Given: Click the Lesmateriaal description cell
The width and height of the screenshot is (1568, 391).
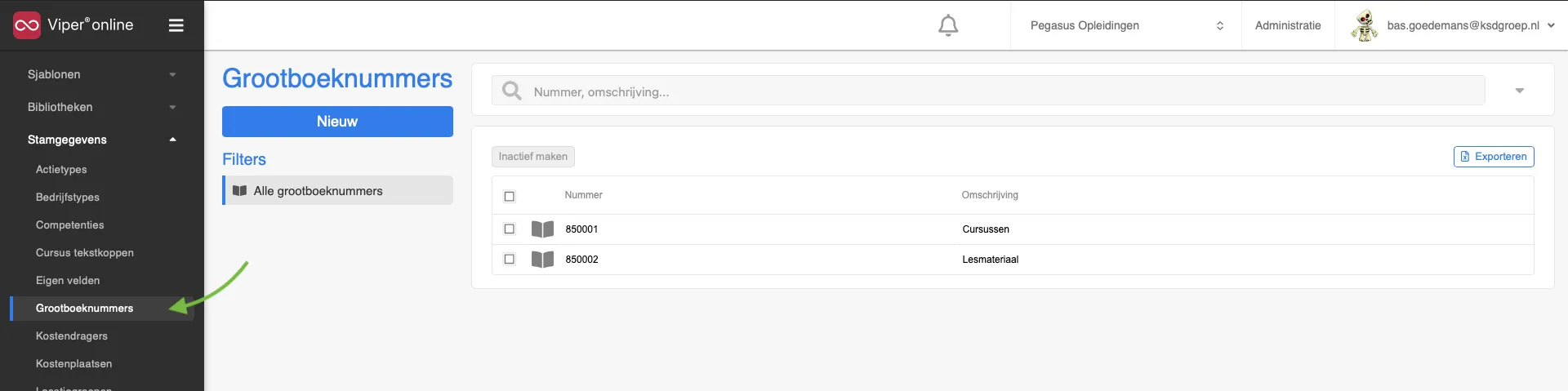Looking at the screenshot, I should pos(991,260).
